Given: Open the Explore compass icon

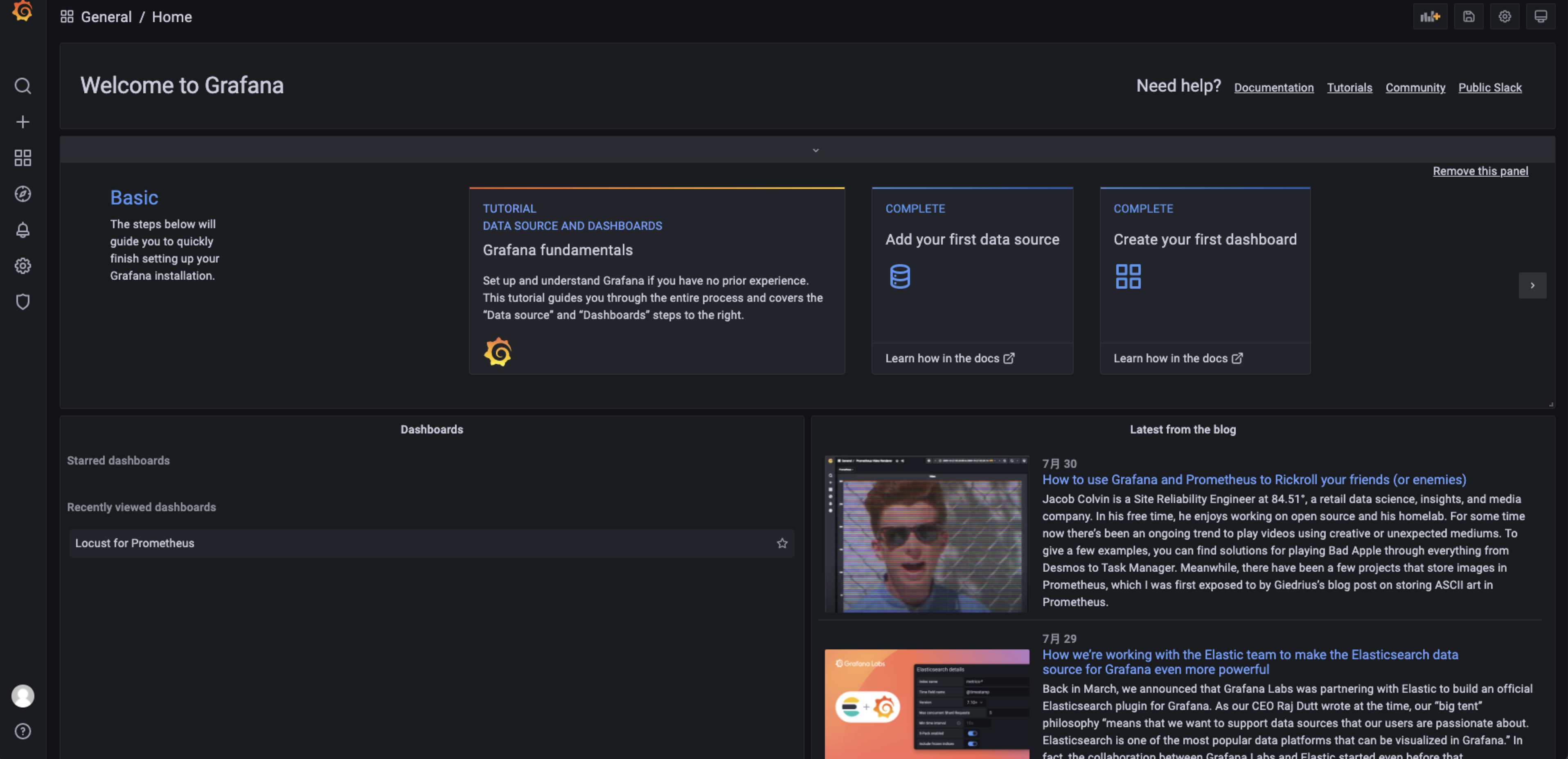Looking at the screenshot, I should tap(23, 194).
